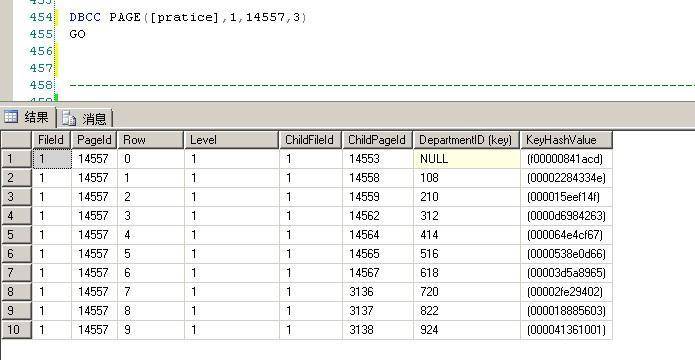Select row header number 1
This screenshot has height=360, width=695.
[16, 159]
